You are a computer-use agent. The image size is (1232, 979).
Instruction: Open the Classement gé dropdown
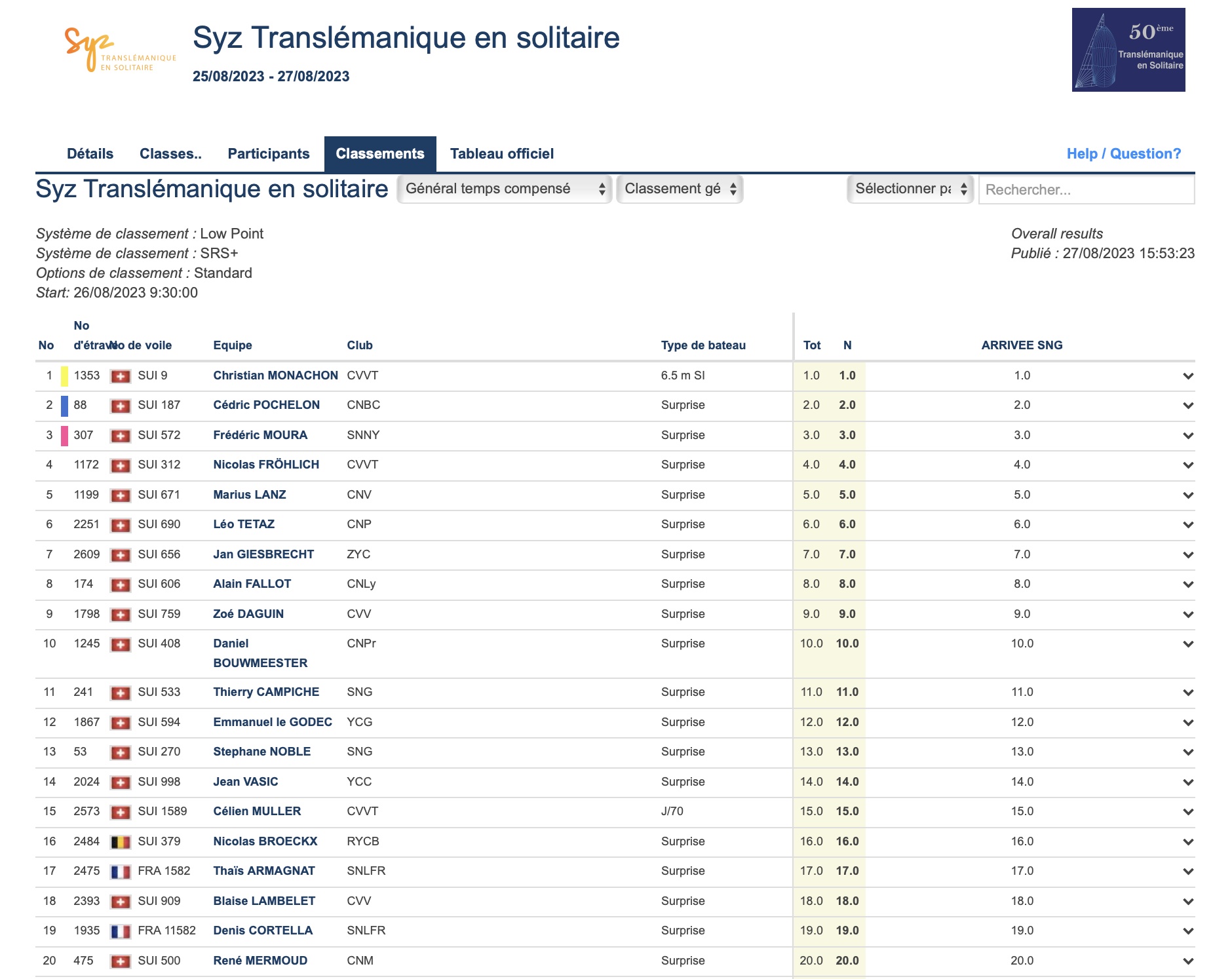[x=680, y=189]
